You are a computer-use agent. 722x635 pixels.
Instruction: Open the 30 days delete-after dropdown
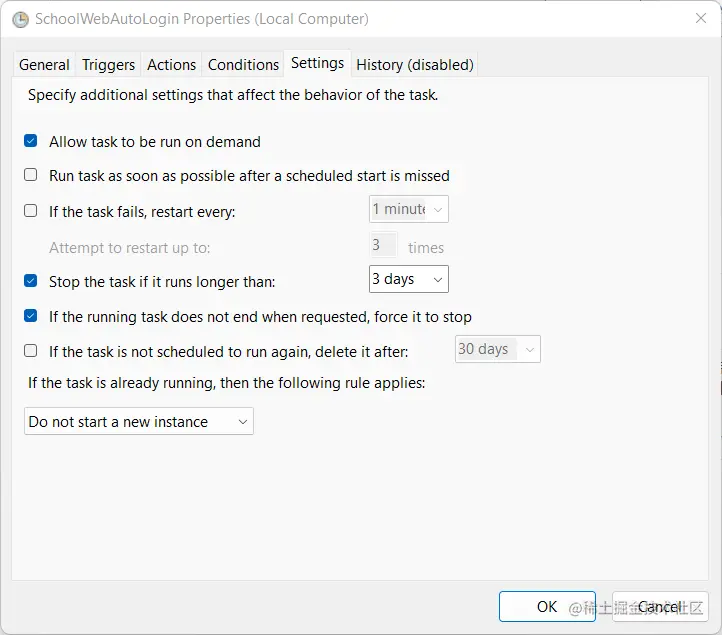pyautogui.click(x=497, y=349)
